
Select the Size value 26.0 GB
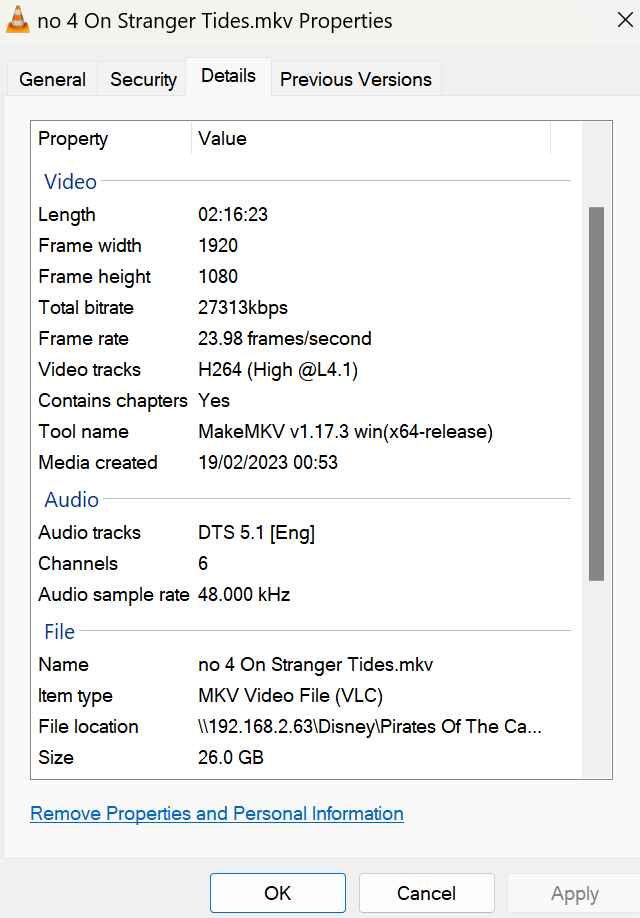[x=231, y=758]
